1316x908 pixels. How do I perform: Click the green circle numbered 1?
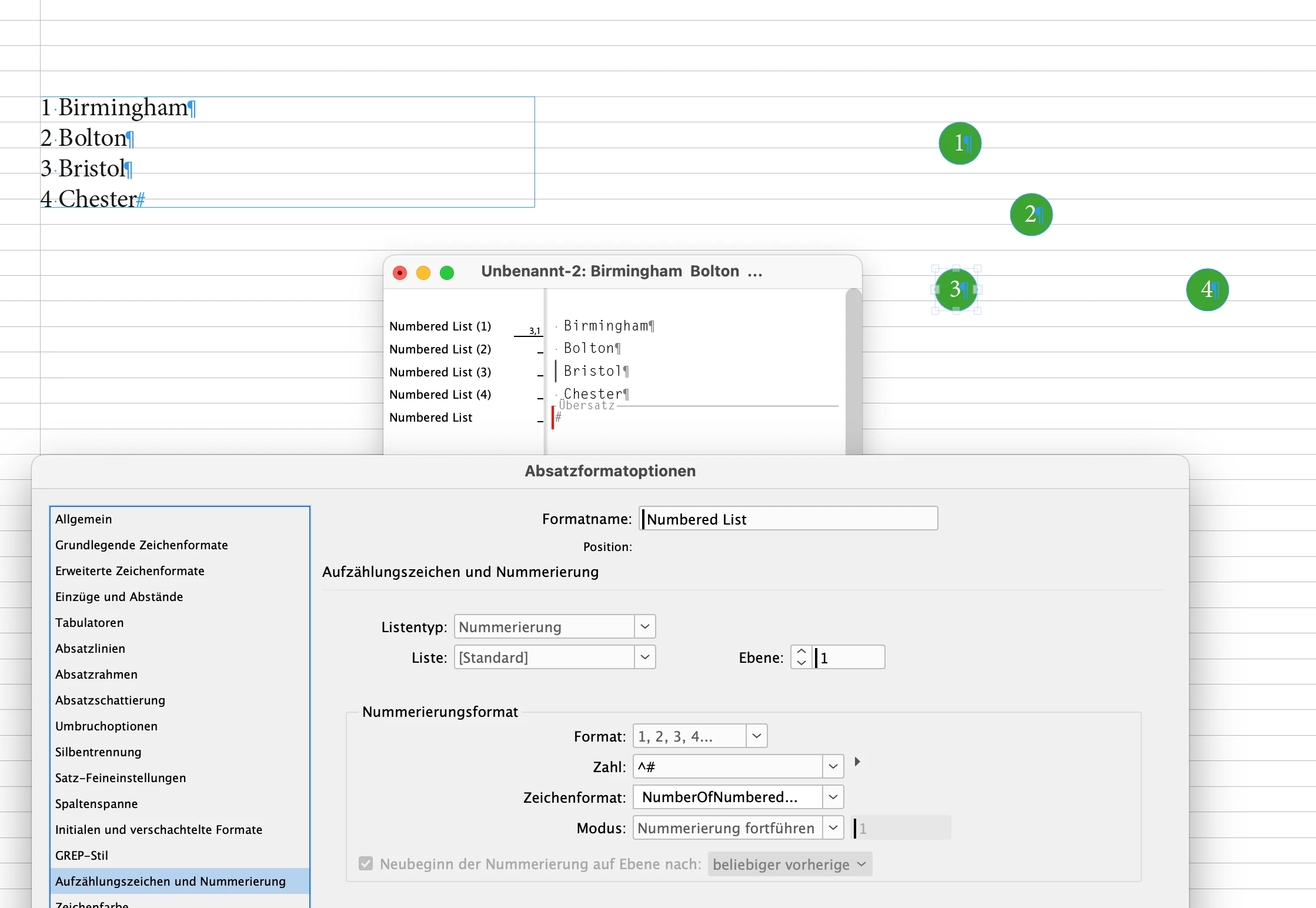click(960, 143)
